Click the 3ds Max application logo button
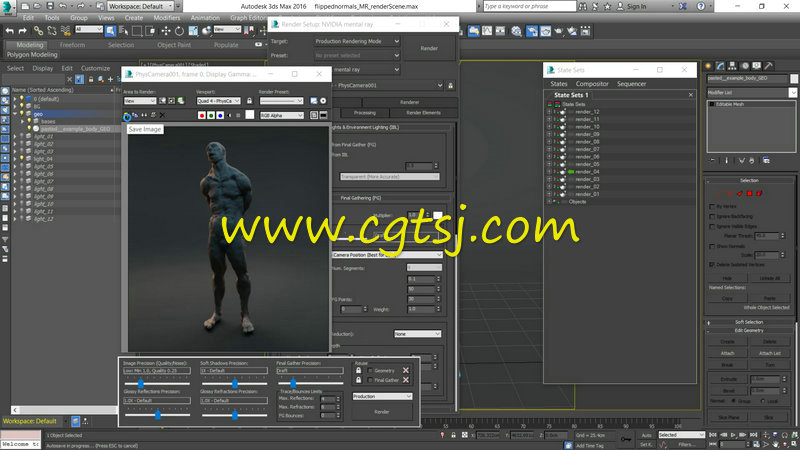800x450 pixels. pos(7,7)
